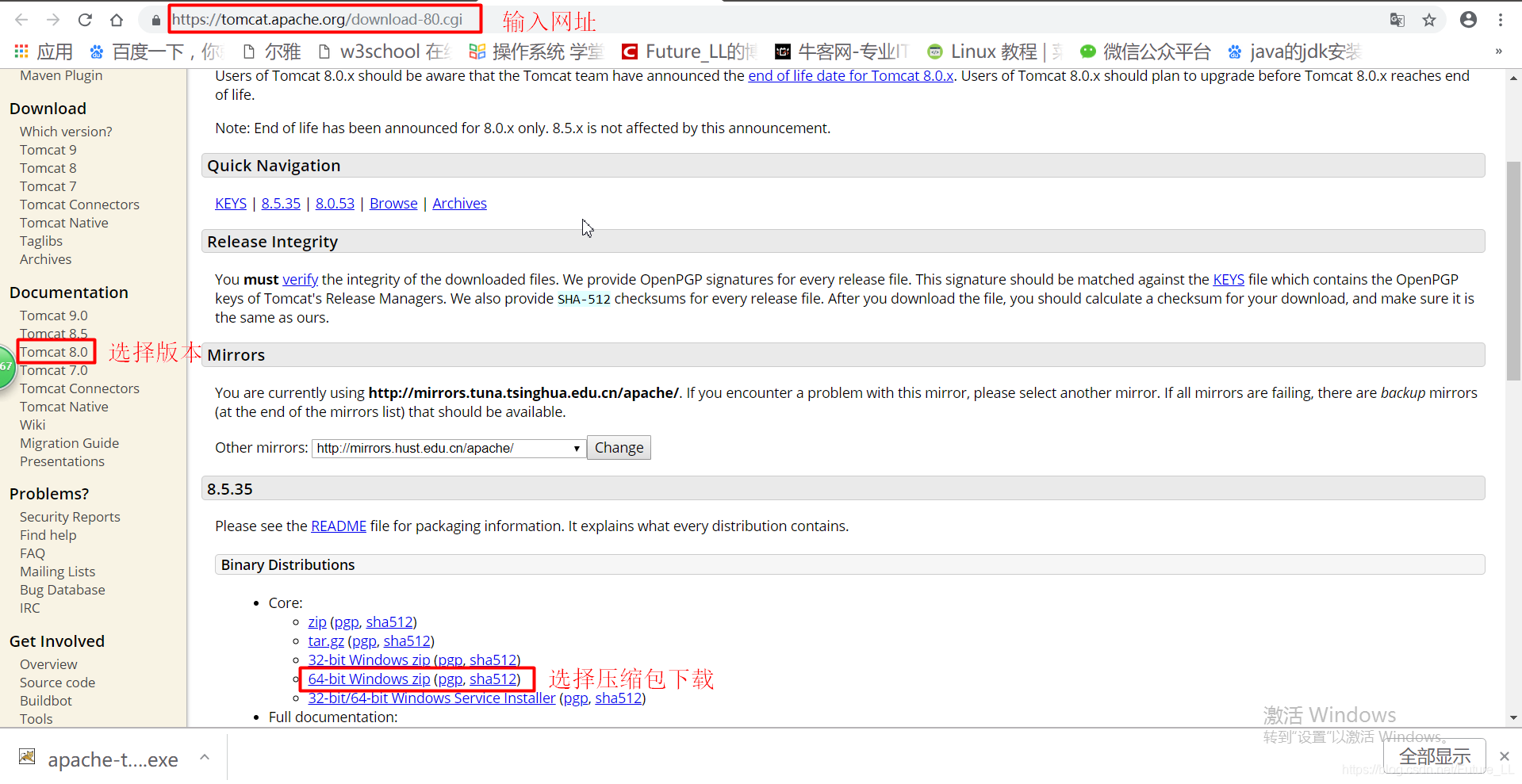Download the 32-bit Windows zip
Image resolution: width=1522 pixels, height=784 pixels.
click(x=369, y=660)
